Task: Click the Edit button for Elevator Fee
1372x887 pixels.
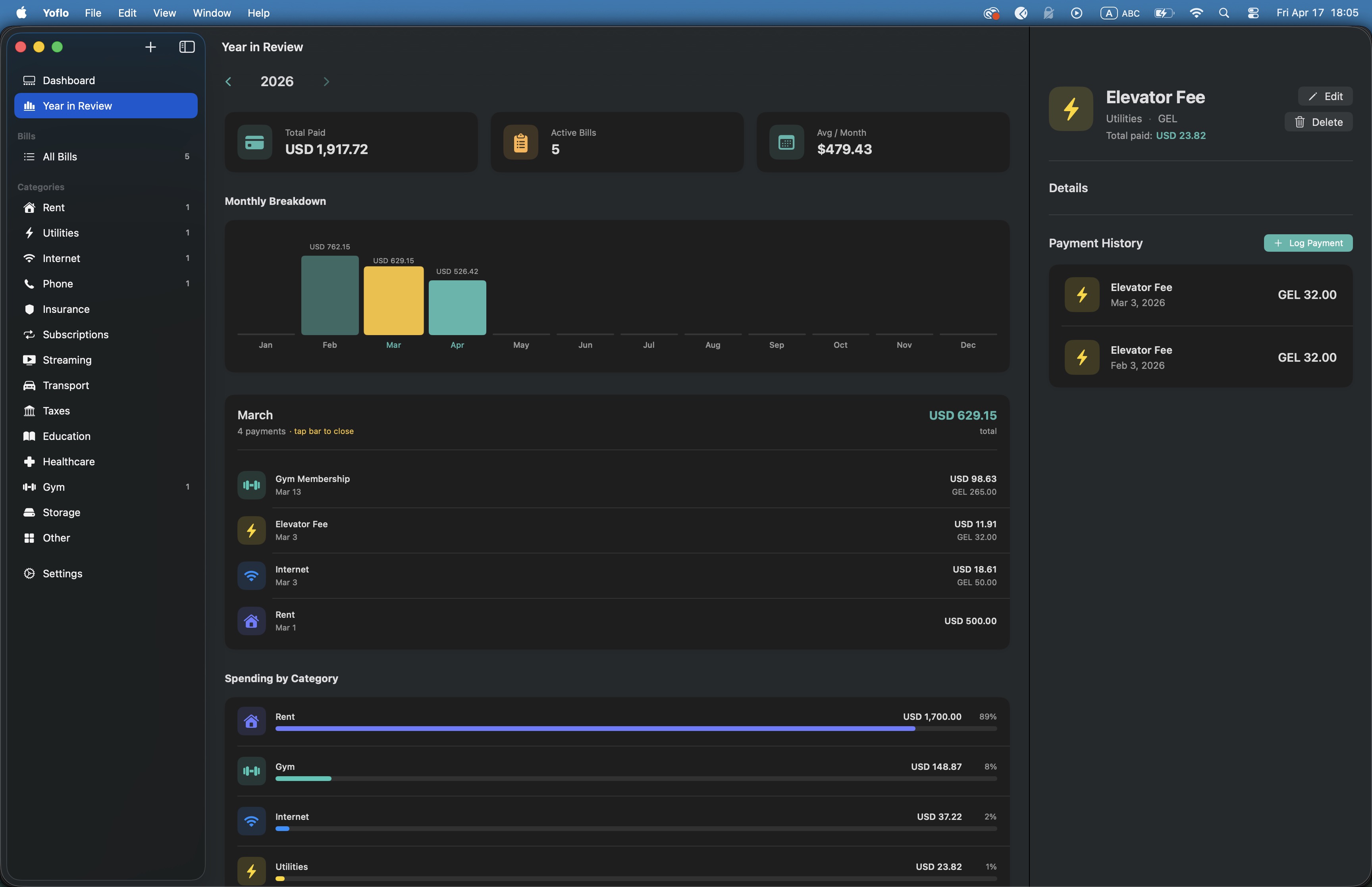Action: pos(1325,96)
